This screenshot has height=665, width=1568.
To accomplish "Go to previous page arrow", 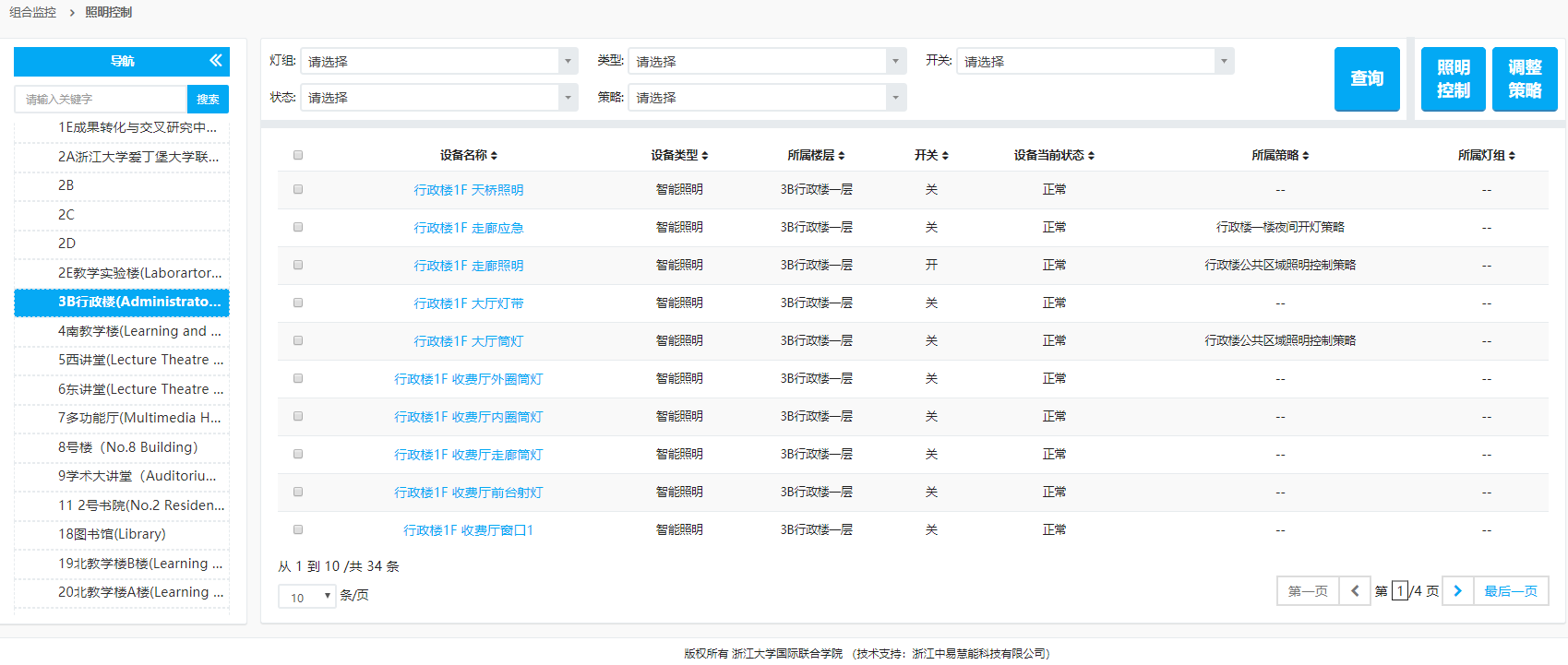I will (1355, 591).
